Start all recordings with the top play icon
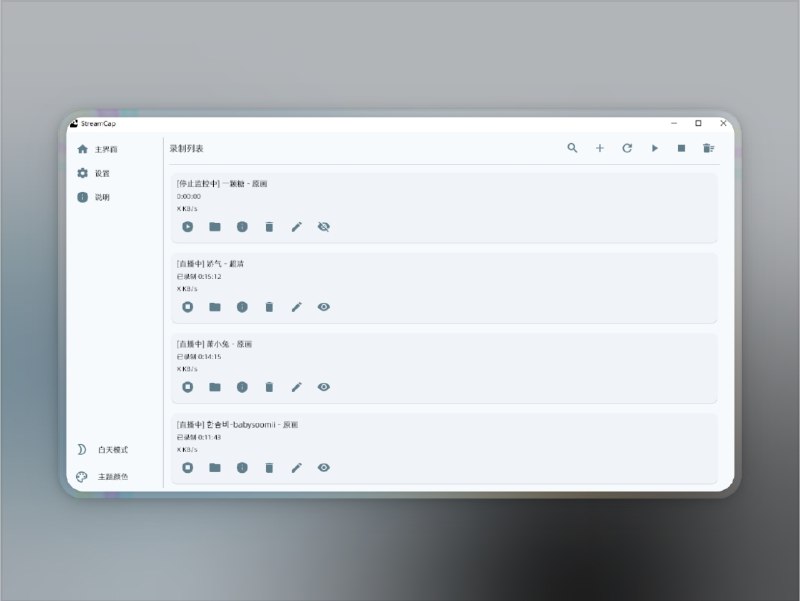The width and height of the screenshot is (800, 601). coord(655,148)
